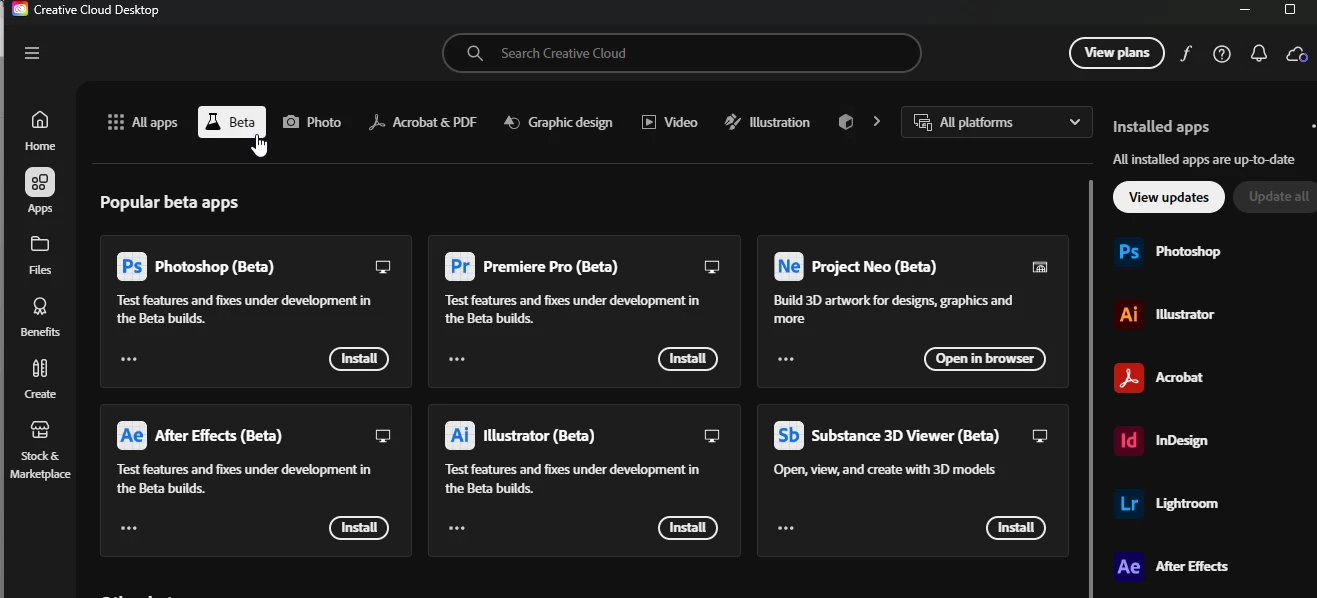Open Installed apps panel options menu
This screenshot has height=598, width=1317.
(x=1313, y=127)
